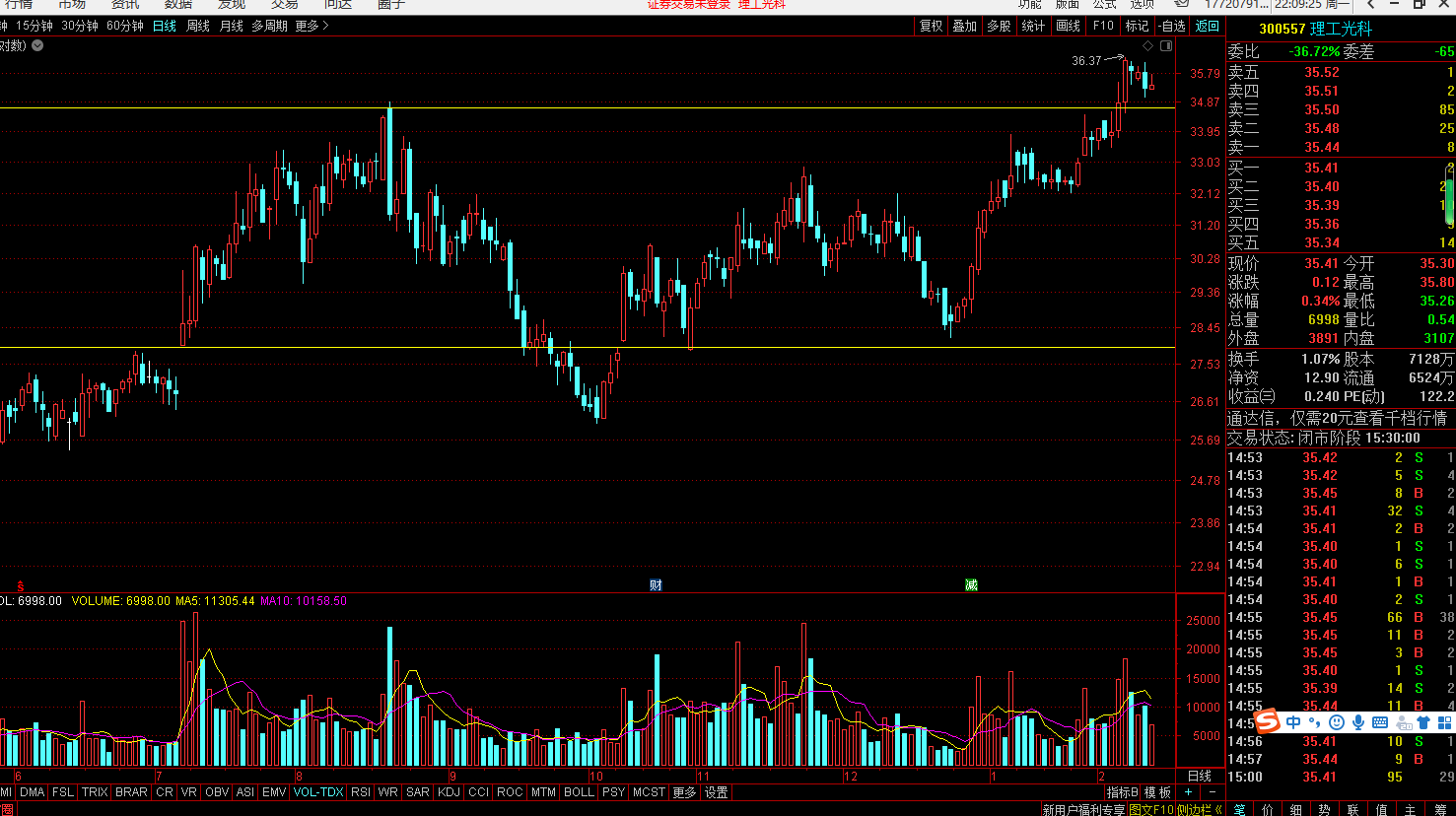Switch to 15分钟 period
Viewport: 1456px width, 816px height.
35,26
